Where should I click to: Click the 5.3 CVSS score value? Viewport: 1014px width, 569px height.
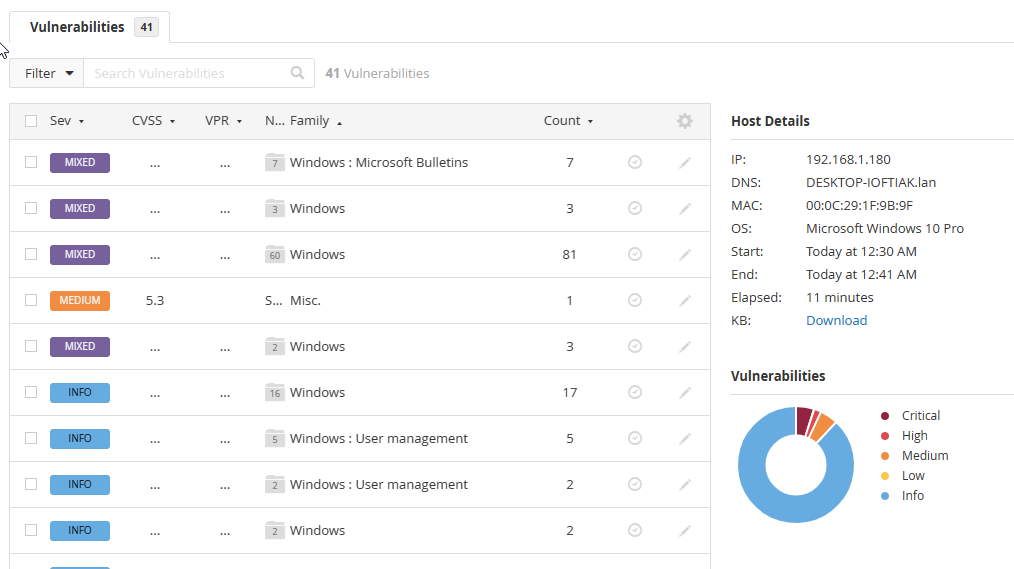pyautogui.click(x=155, y=301)
